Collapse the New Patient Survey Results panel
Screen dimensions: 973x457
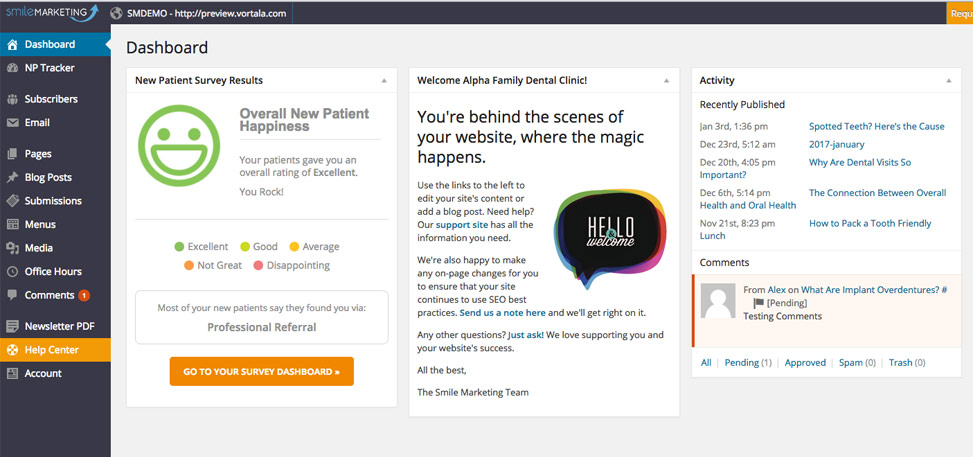[x=384, y=81]
